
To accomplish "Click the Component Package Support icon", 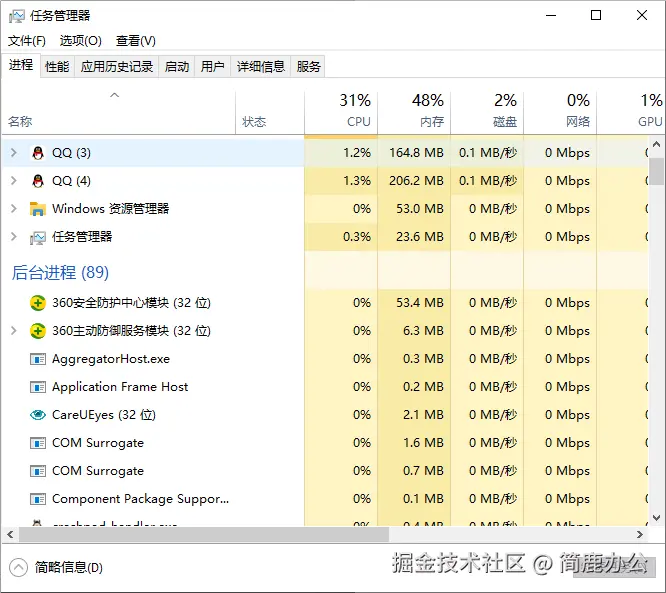I will 38,499.
